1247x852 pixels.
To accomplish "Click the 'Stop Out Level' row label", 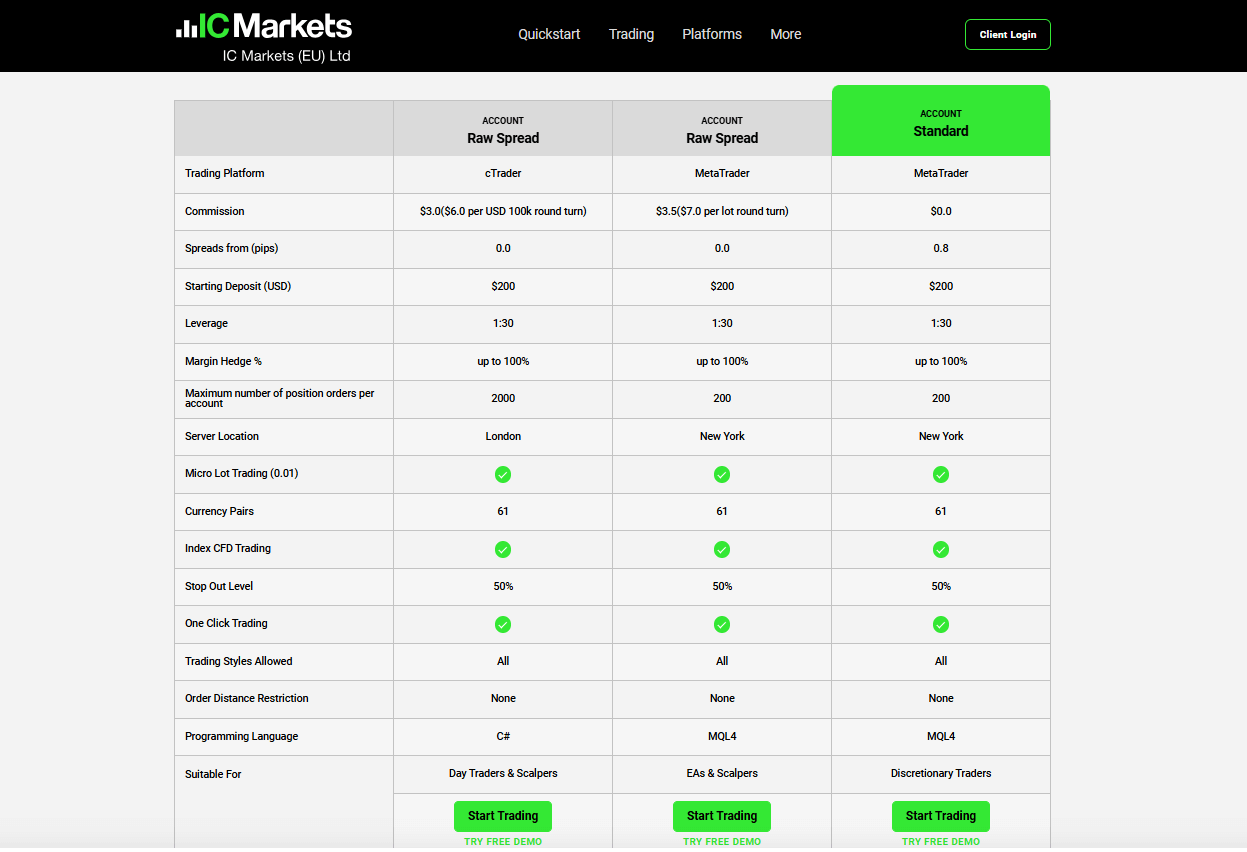I will click(x=219, y=587).
